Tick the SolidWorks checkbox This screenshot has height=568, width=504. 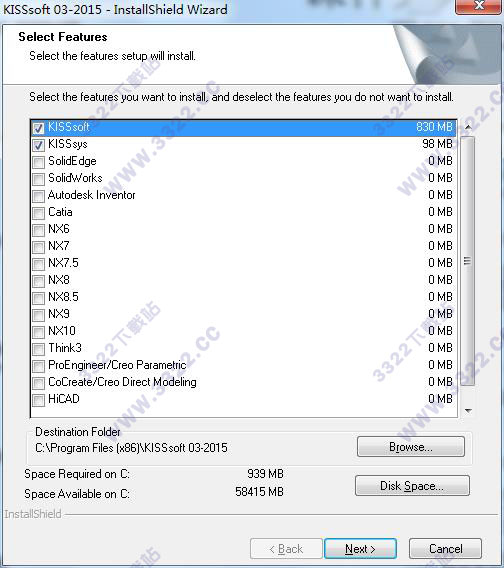click(x=38, y=179)
